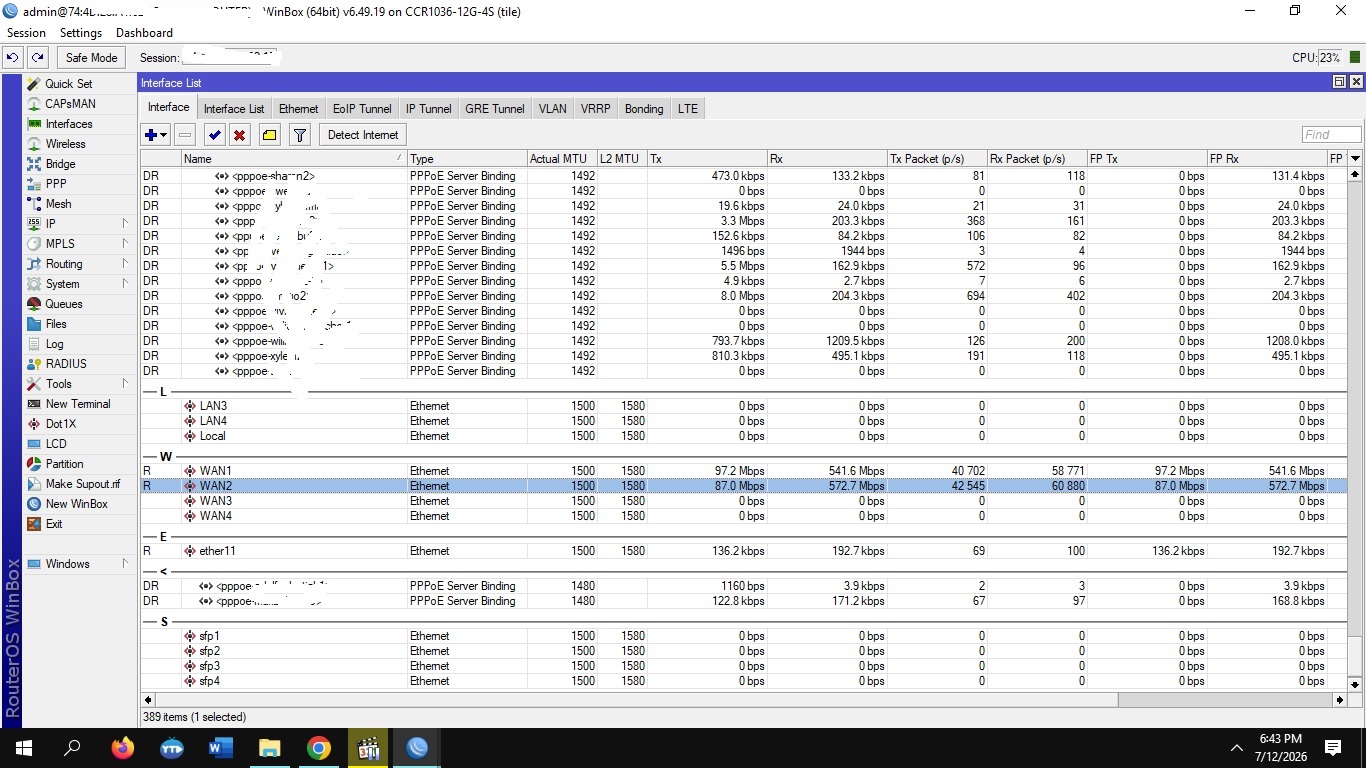Disable the selected interface with the red X

[240, 135]
